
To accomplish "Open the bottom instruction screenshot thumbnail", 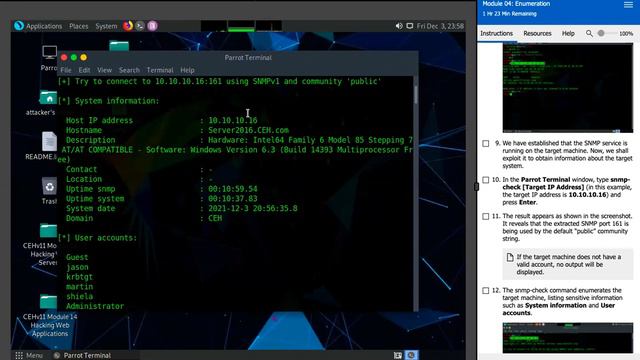I will [x=567, y=338].
